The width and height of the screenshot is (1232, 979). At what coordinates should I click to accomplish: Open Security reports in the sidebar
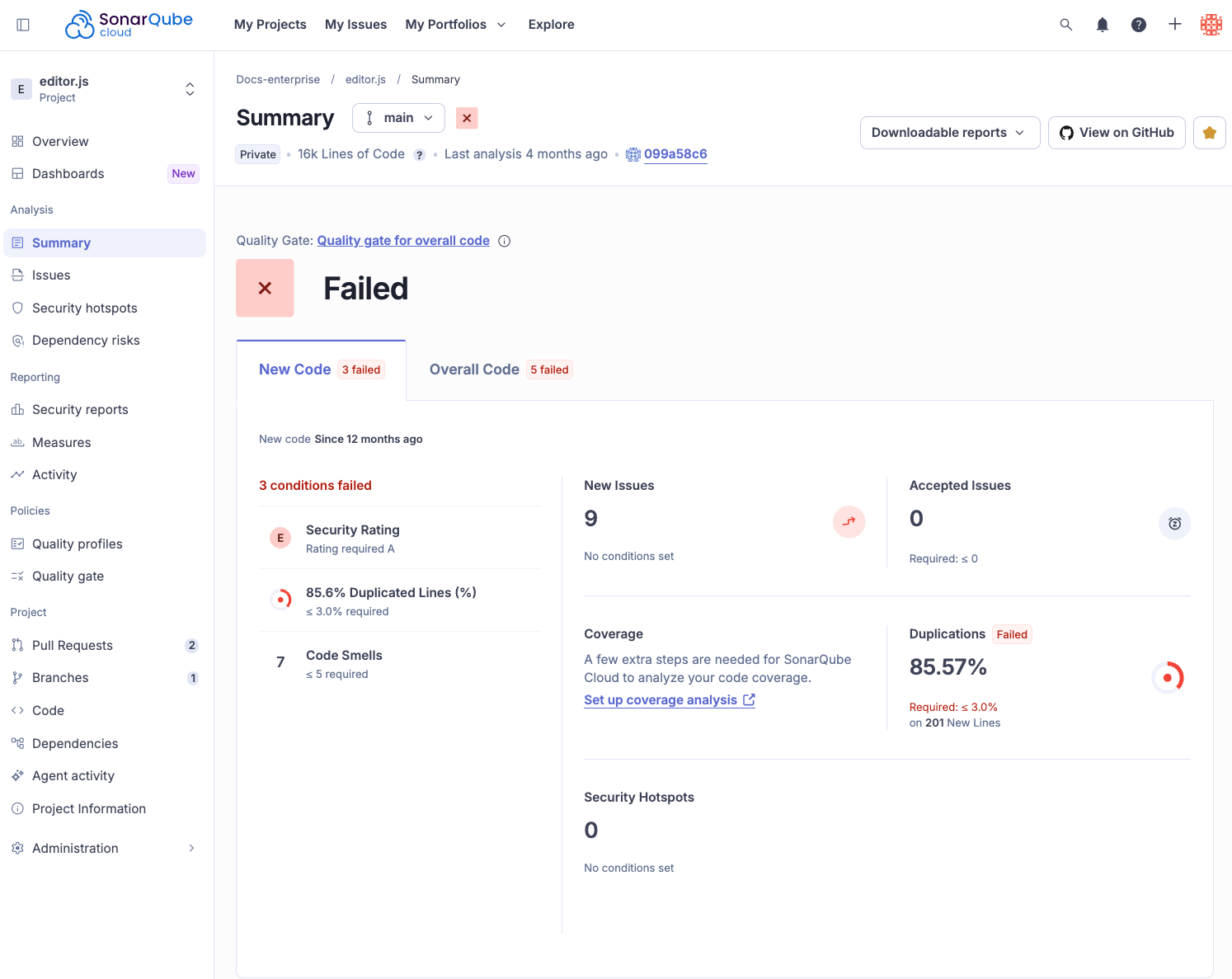click(105, 410)
